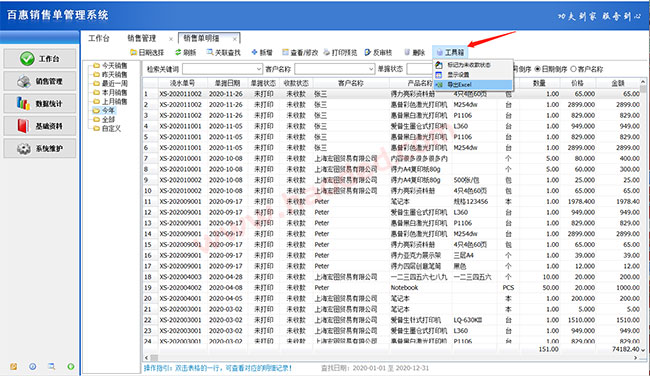
Task: Expand the 检索关键词 dropdown
Action: 259,69
